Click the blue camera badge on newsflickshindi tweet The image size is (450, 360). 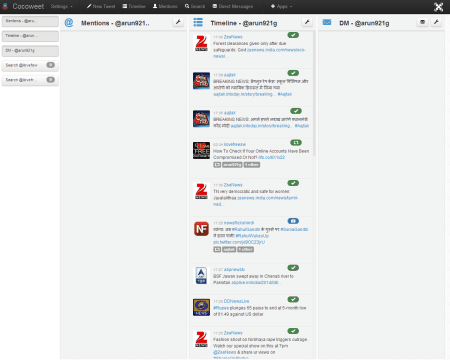coord(293,221)
